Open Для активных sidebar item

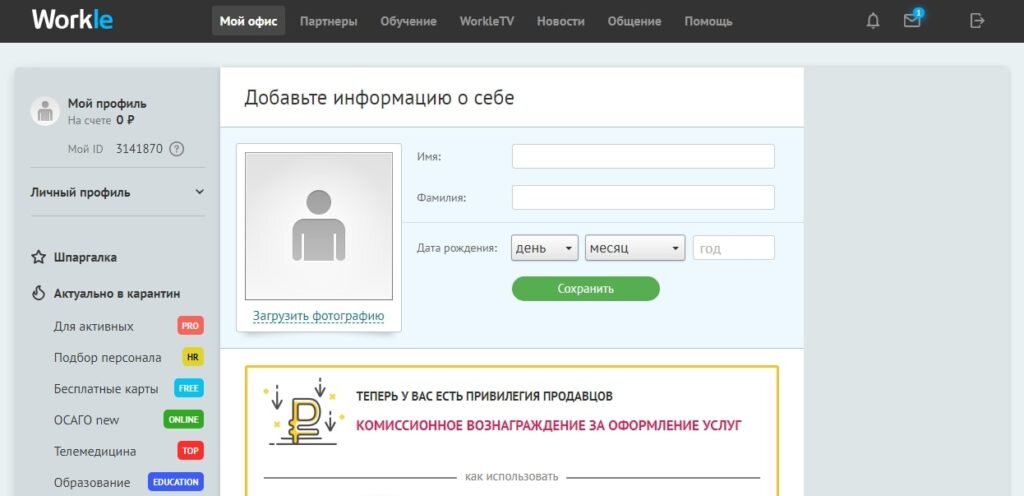pyautogui.click(x=94, y=326)
